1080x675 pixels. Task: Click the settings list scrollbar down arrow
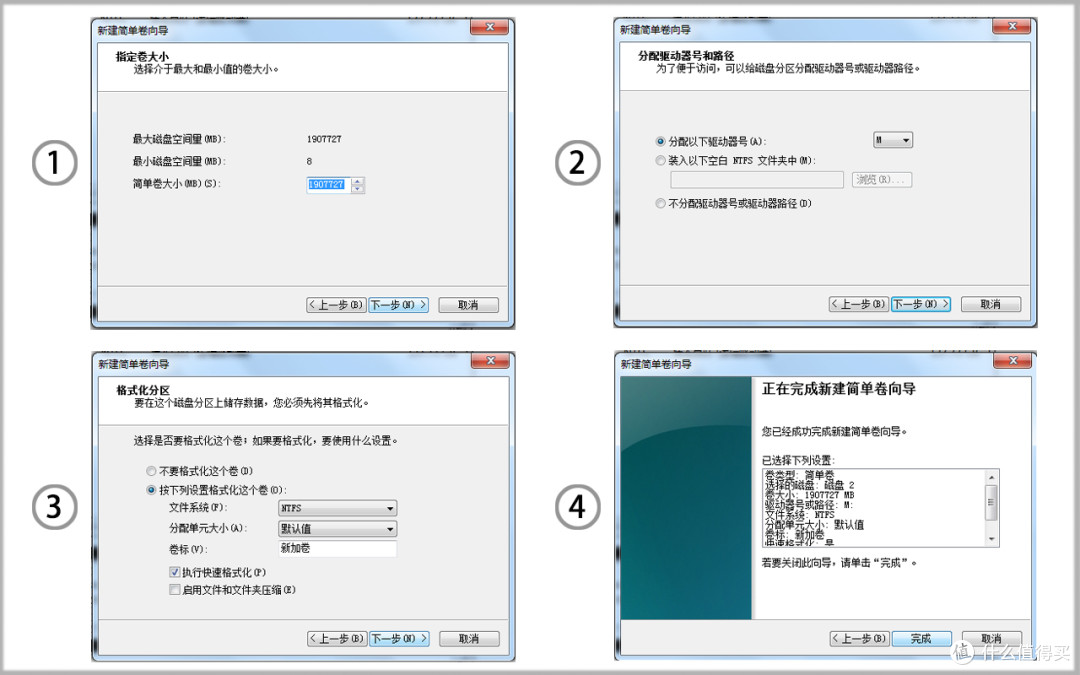pyautogui.click(x=992, y=539)
